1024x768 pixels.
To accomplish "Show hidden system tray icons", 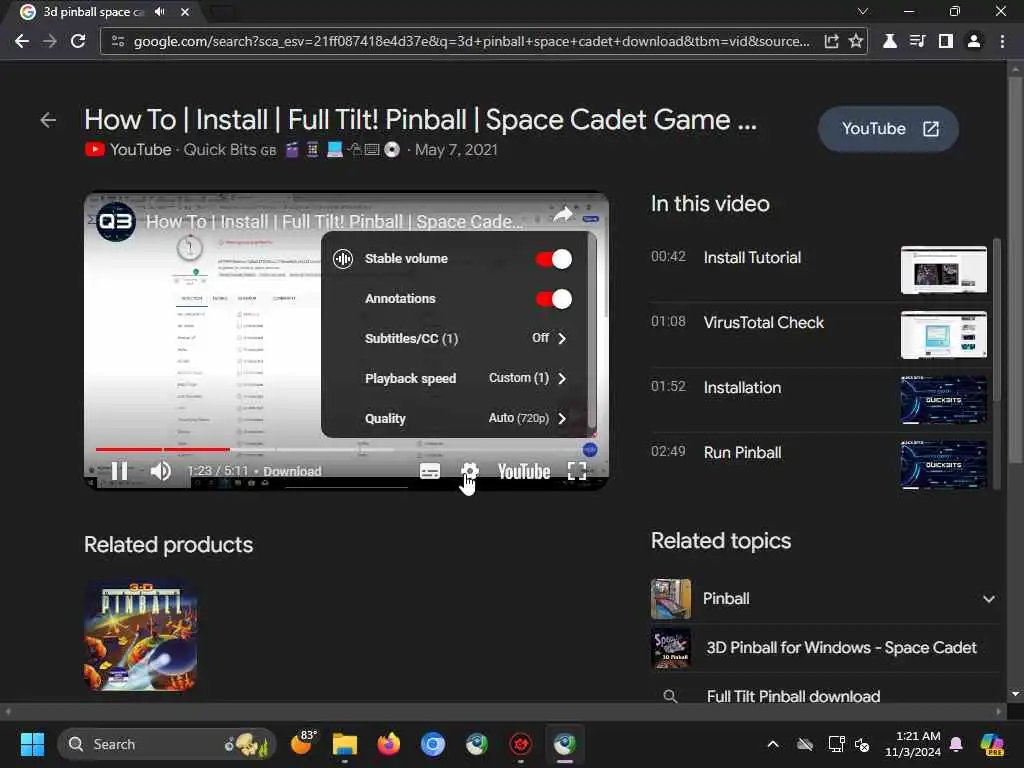I will pos(773,744).
